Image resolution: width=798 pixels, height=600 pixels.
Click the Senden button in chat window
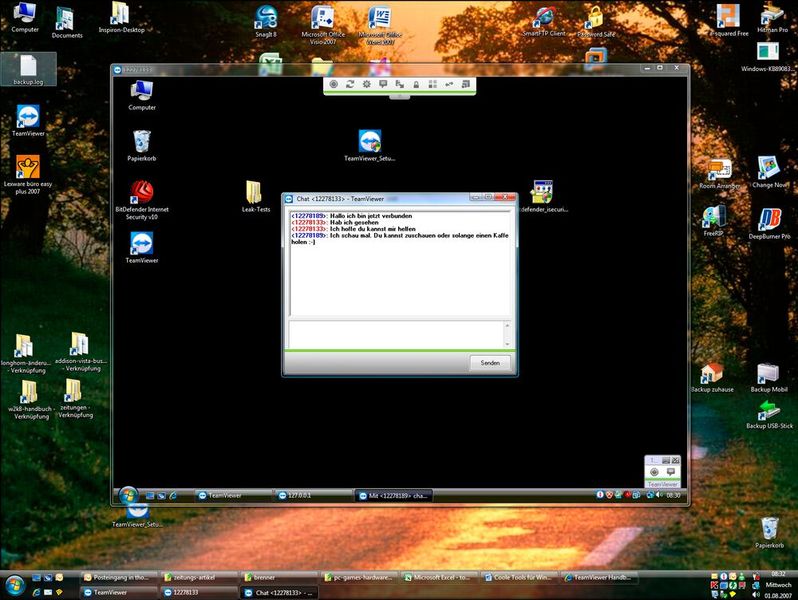490,363
